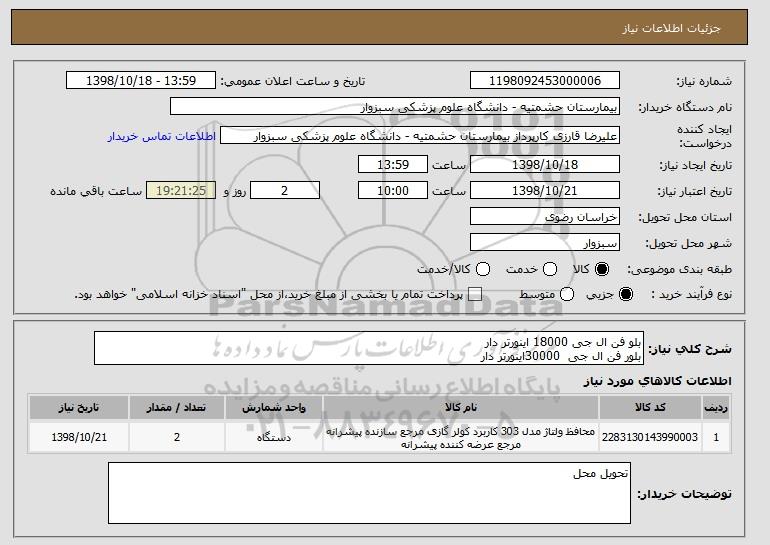Click the شرح کلی نیاز label
Screen dimensions: 770x545
690,349
